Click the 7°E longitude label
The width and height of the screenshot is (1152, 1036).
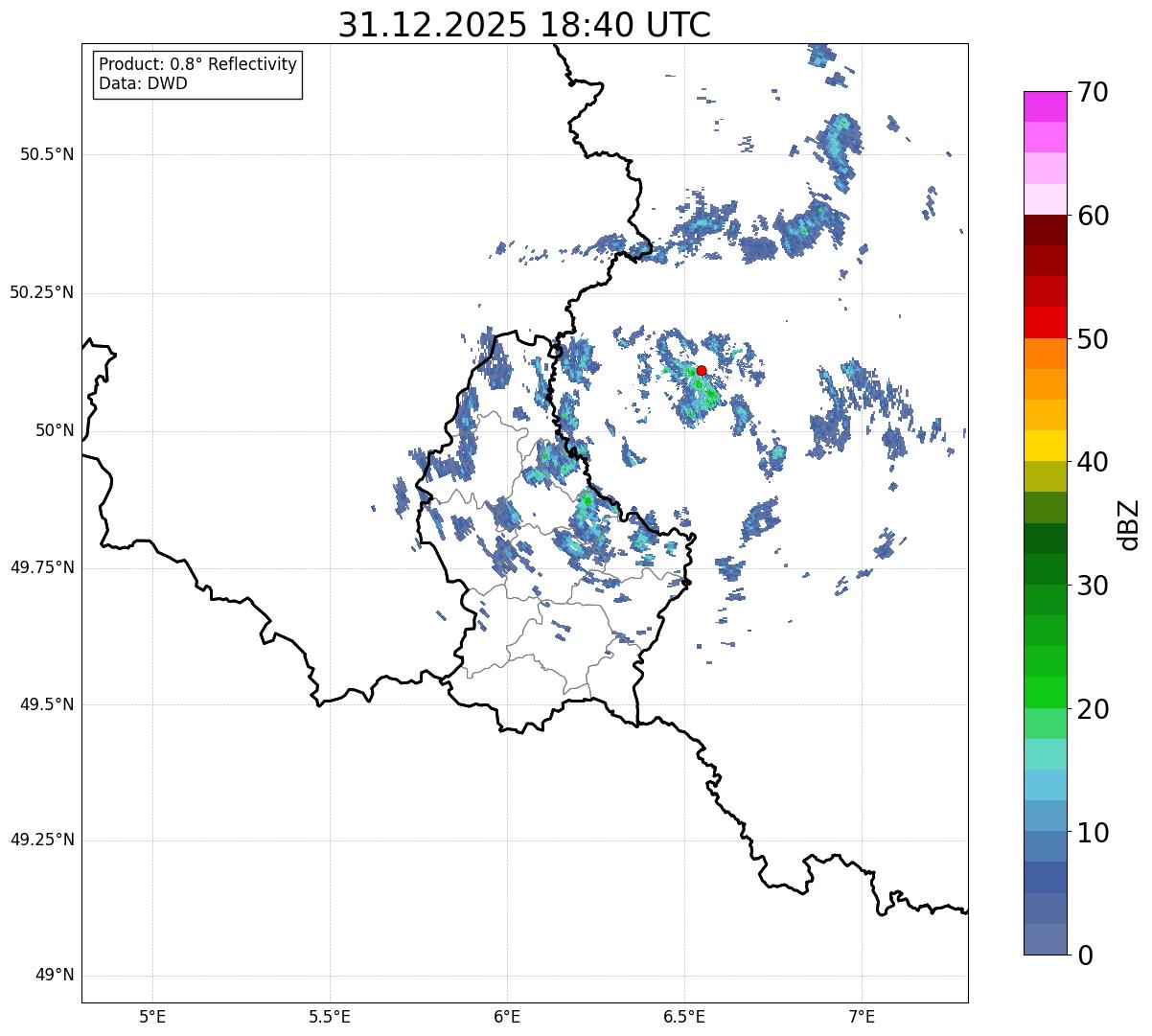click(x=862, y=1017)
